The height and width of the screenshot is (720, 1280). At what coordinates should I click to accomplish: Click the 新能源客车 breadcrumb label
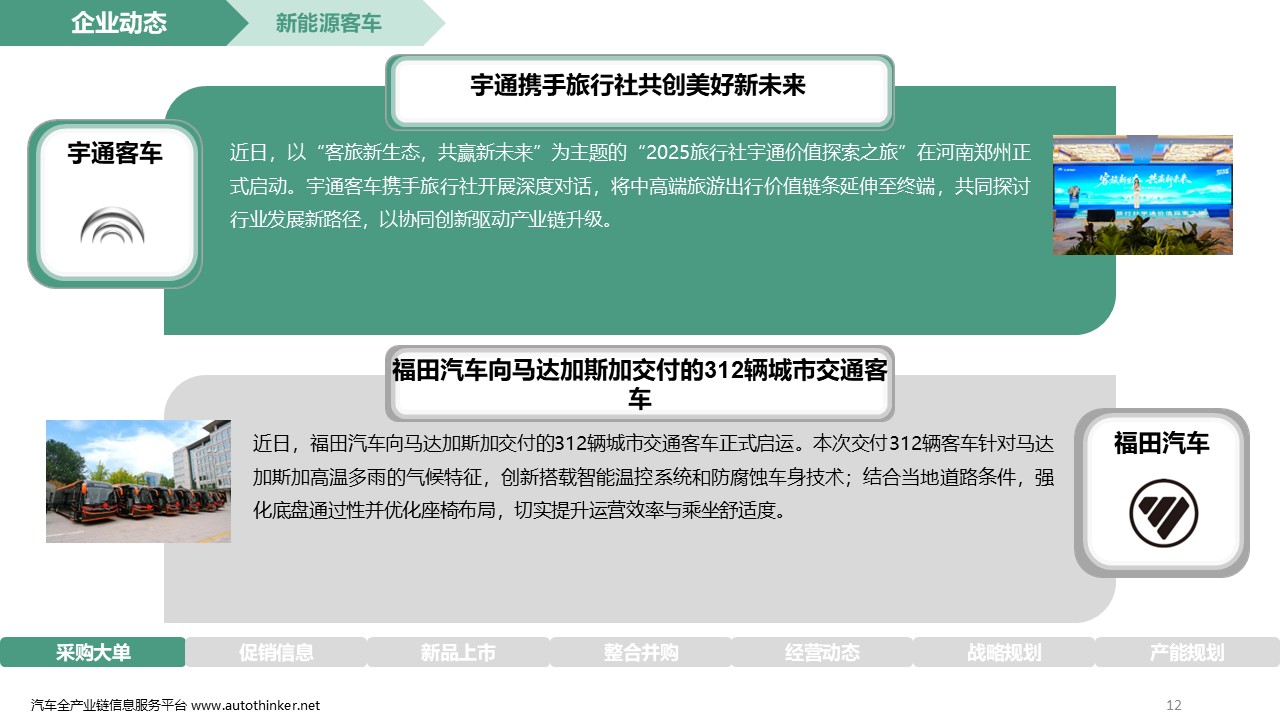(328, 23)
